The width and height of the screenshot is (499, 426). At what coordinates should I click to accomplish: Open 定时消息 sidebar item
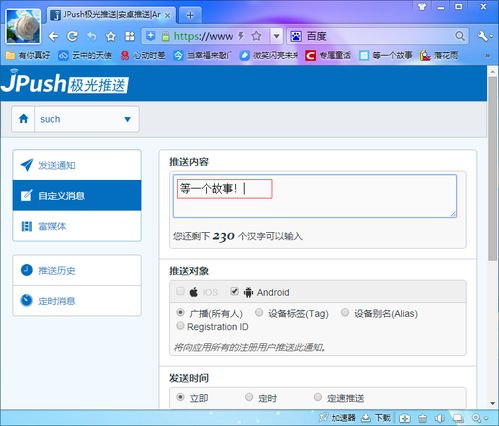tap(77, 301)
